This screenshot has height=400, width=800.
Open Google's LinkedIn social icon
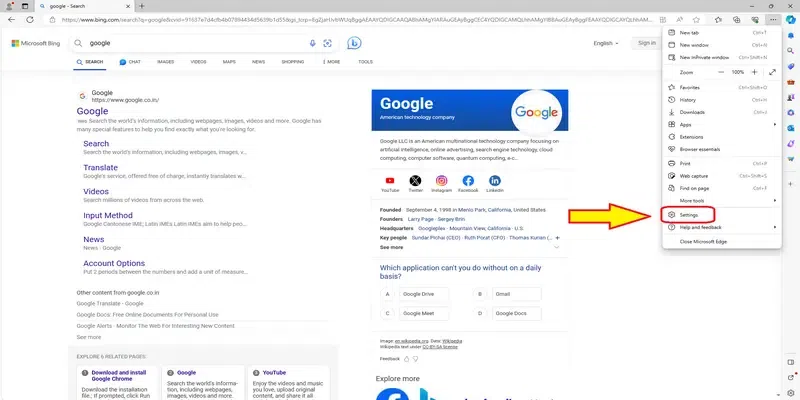(494, 181)
